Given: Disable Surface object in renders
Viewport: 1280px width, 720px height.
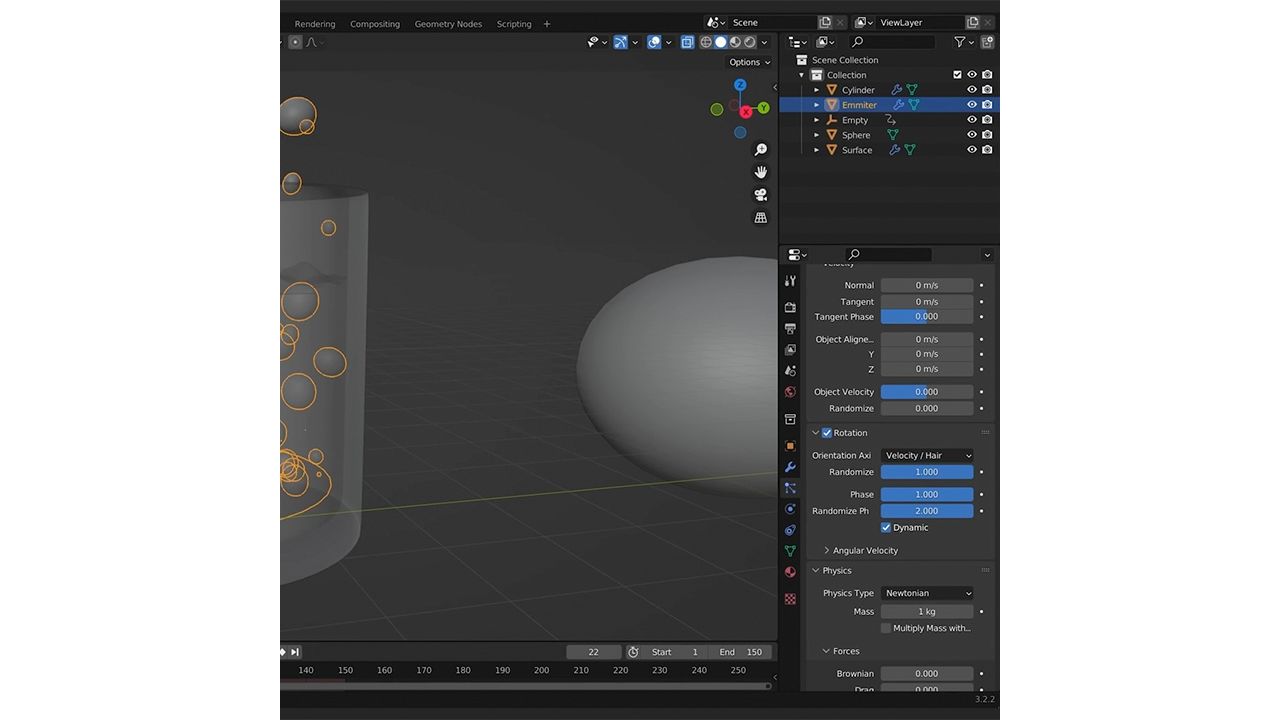Looking at the screenshot, I should 987,150.
